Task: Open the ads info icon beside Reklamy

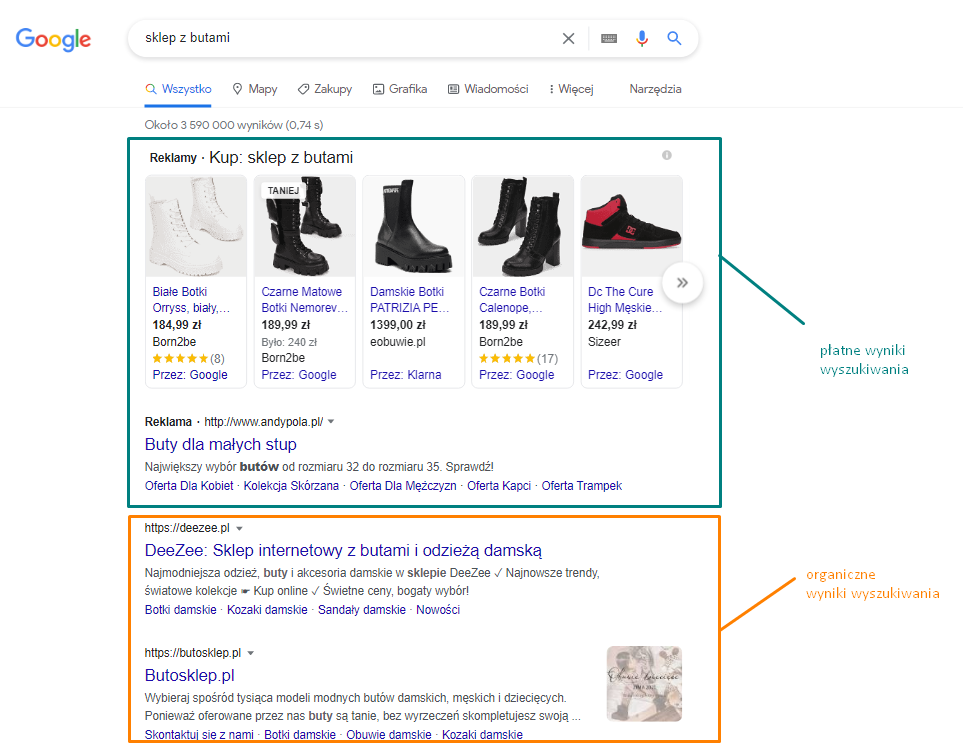Action: 667,155
